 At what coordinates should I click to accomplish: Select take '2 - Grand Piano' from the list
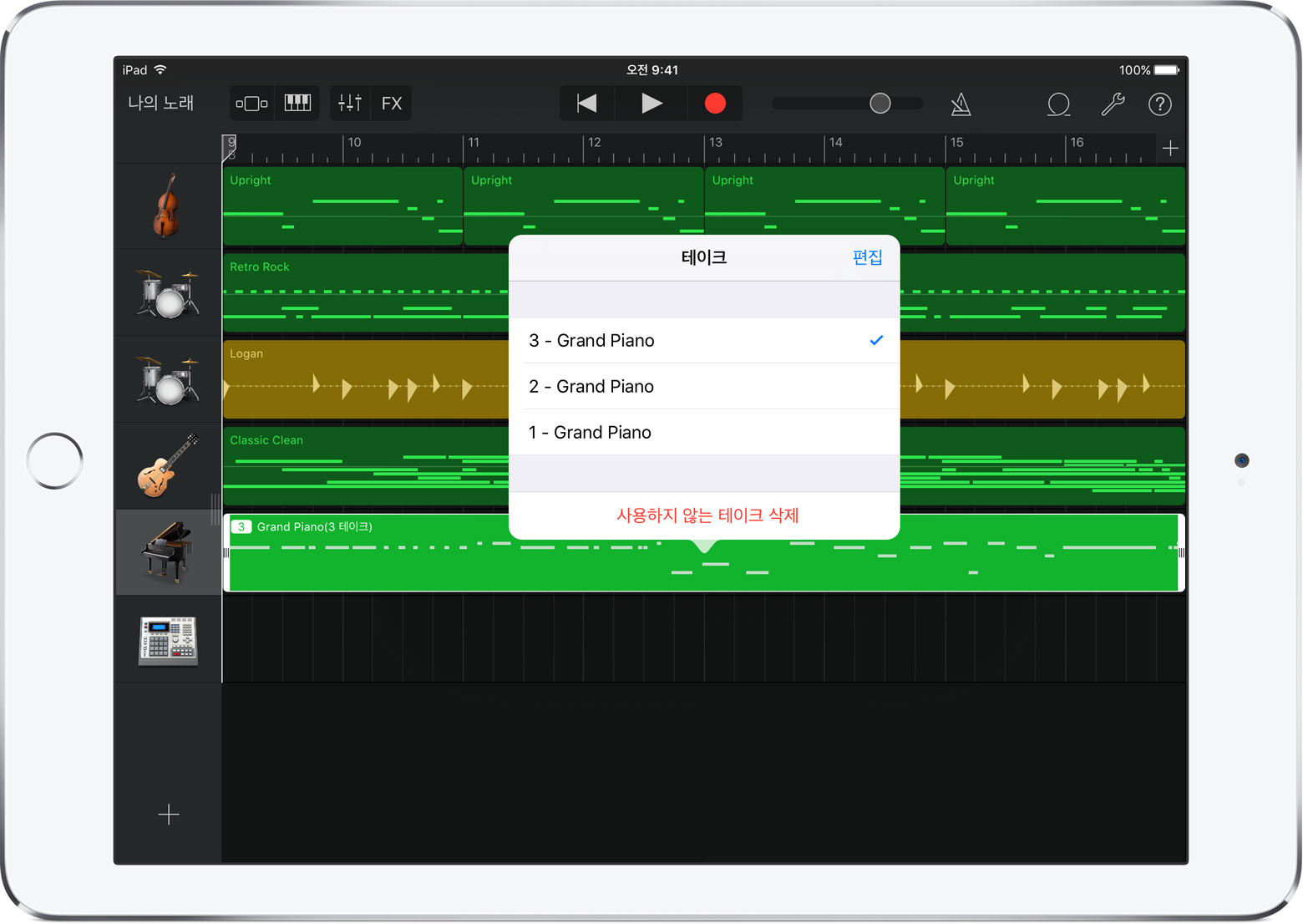point(591,386)
